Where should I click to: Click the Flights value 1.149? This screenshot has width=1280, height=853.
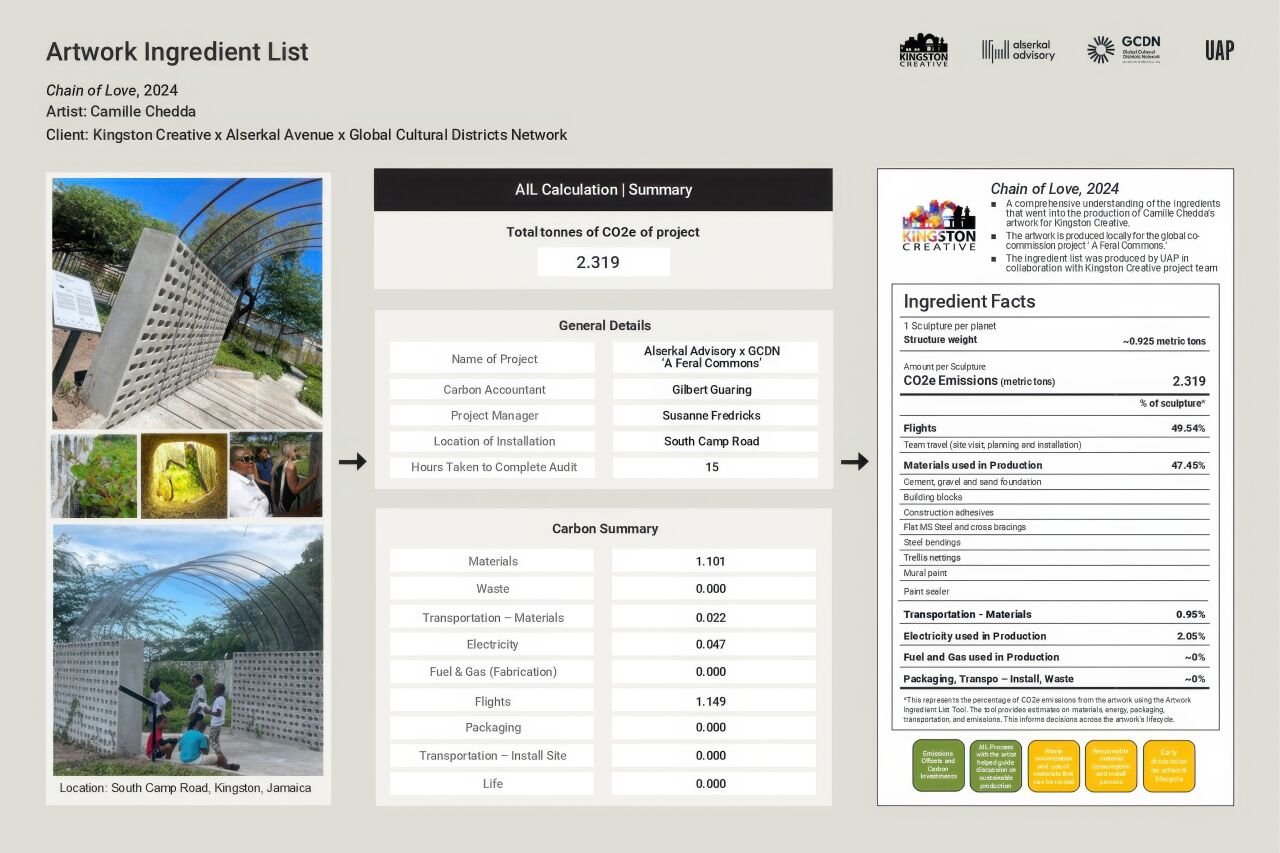pos(713,701)
